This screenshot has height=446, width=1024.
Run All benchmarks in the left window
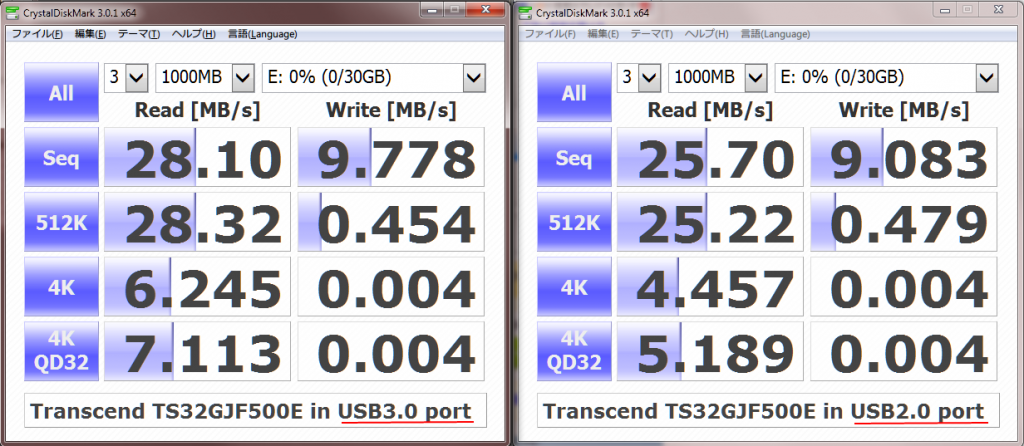click(x=61, y=93)
